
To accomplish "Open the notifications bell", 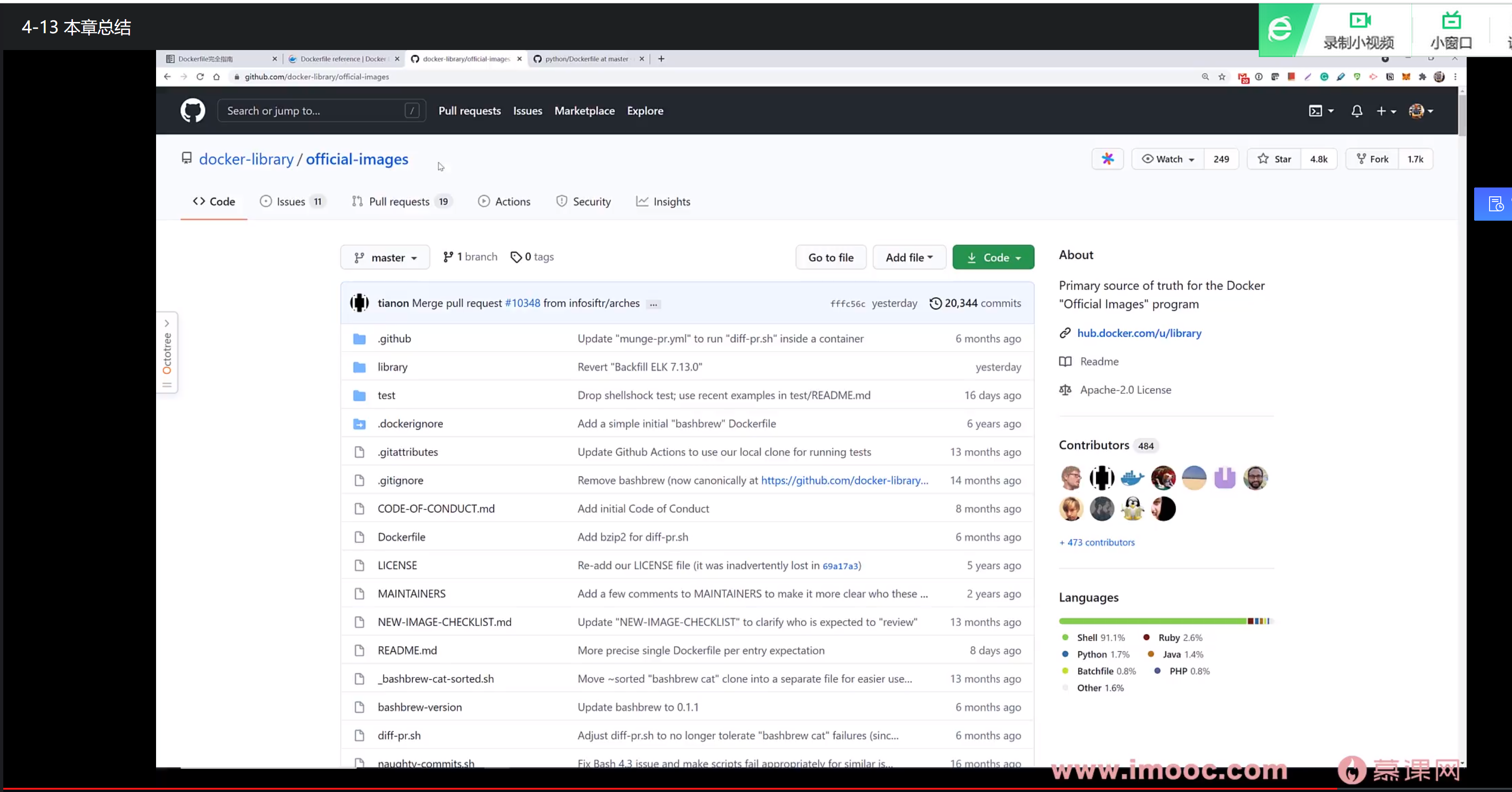I will coord(1356,111).
